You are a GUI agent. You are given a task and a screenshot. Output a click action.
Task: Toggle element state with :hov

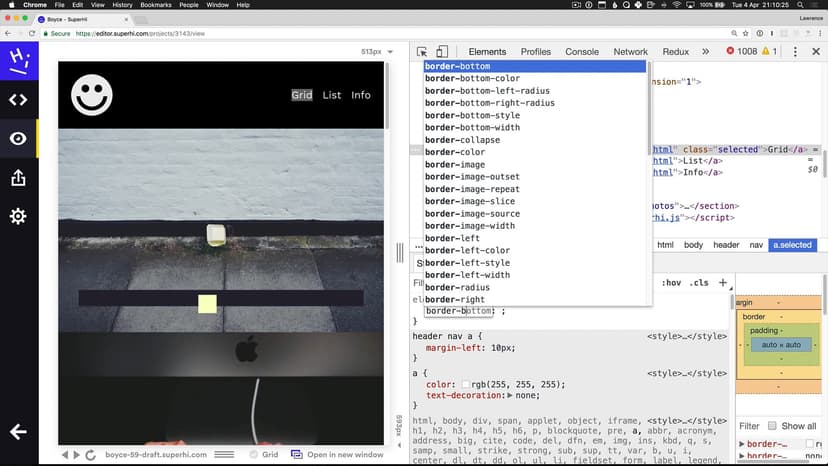click(x=672, y=283)
